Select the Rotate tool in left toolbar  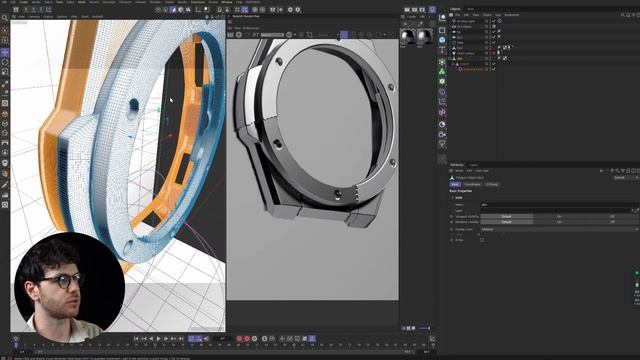point(5,62)
